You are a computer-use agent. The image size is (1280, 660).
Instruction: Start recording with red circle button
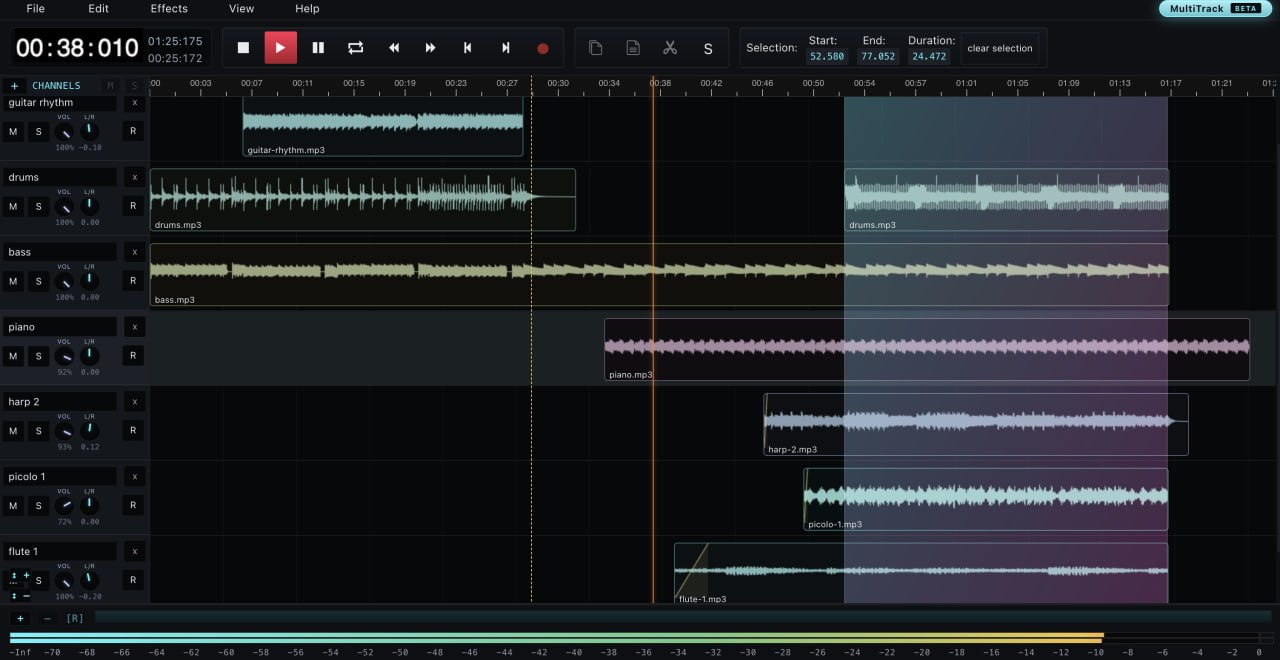tap(543, 47)
